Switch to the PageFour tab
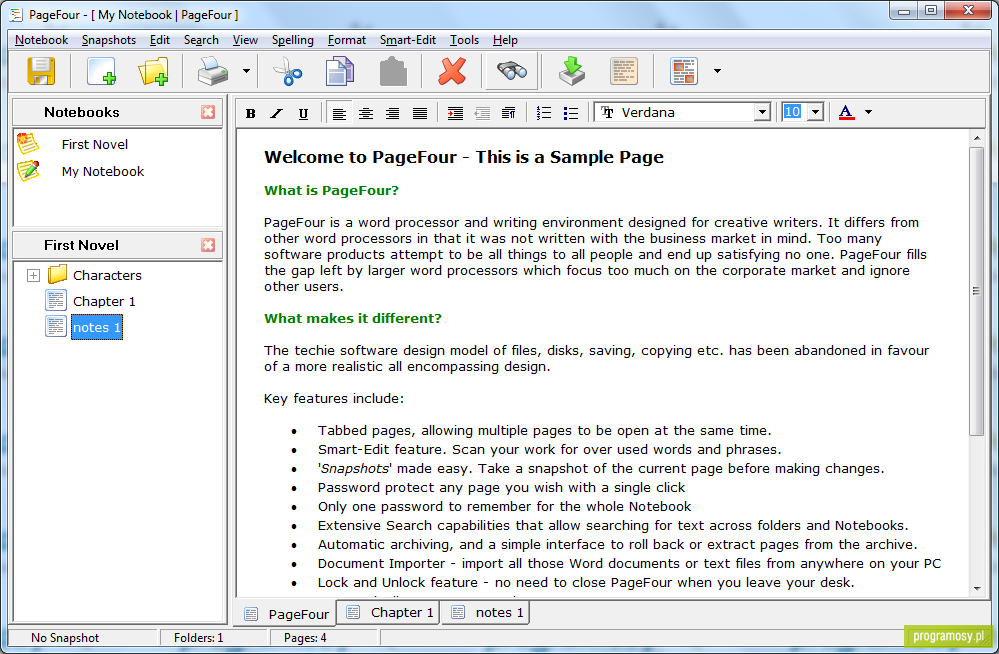 pyautogui.click(x=287, y=614)
